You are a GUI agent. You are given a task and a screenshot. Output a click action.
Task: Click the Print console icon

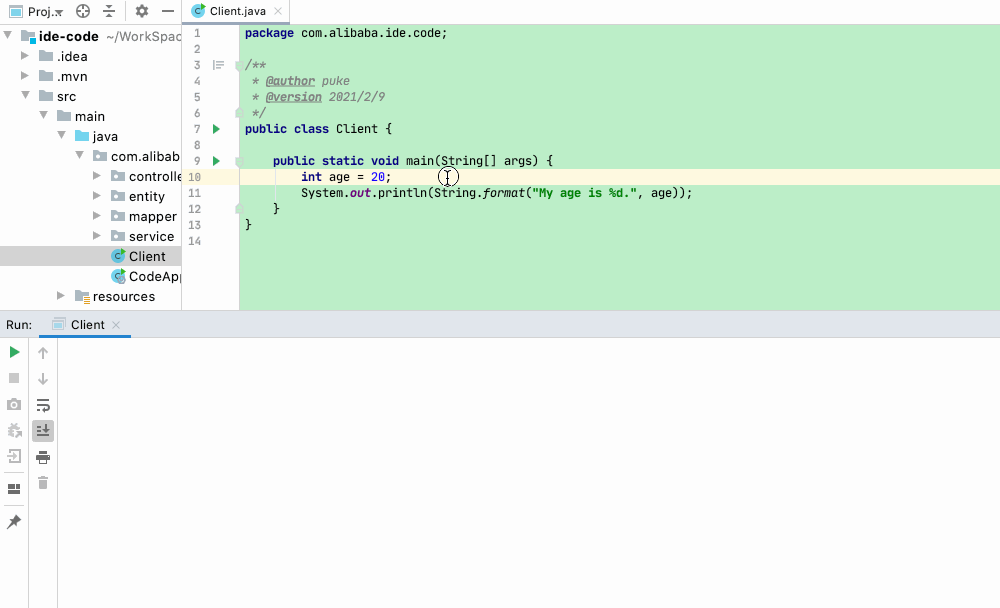coord(43,457)
